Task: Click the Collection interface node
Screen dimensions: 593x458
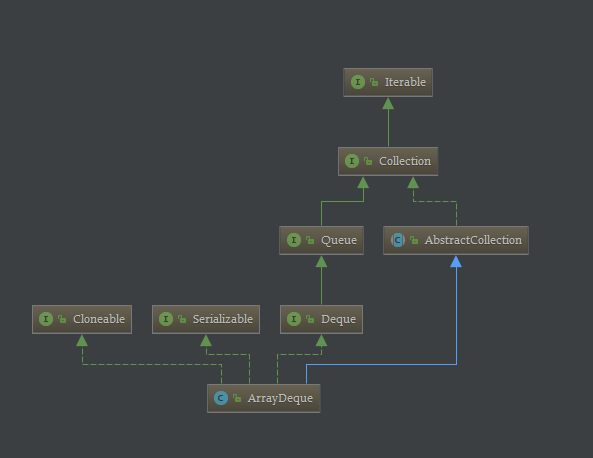Action: point(388,161)
